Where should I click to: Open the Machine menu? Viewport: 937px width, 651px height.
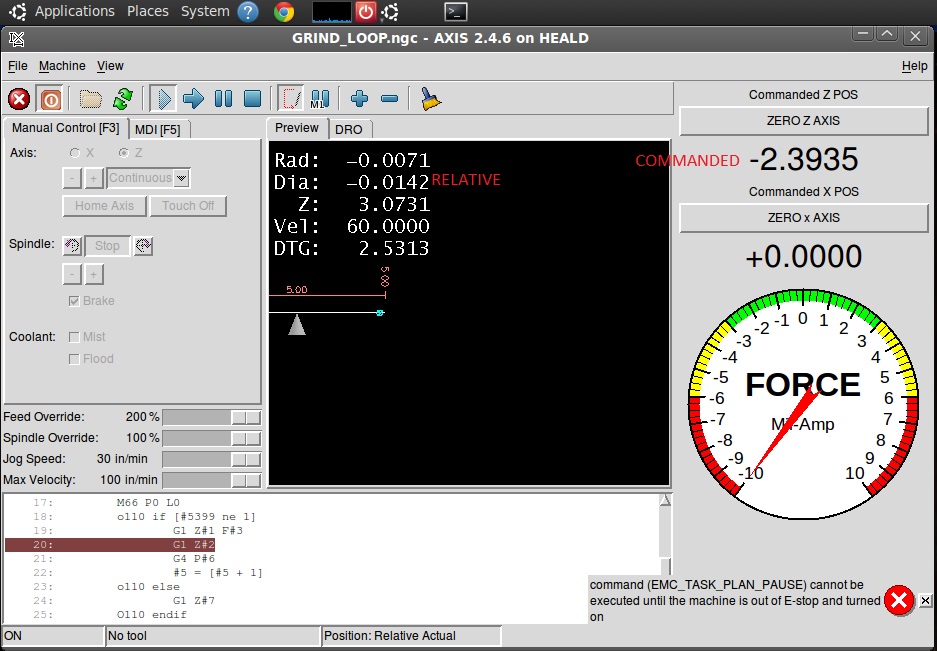pyautogui.click(x=62, y=66)
